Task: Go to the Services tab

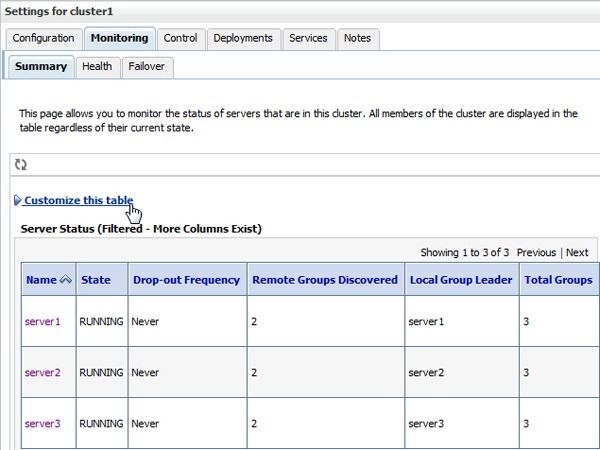Action: click(308, 38)
